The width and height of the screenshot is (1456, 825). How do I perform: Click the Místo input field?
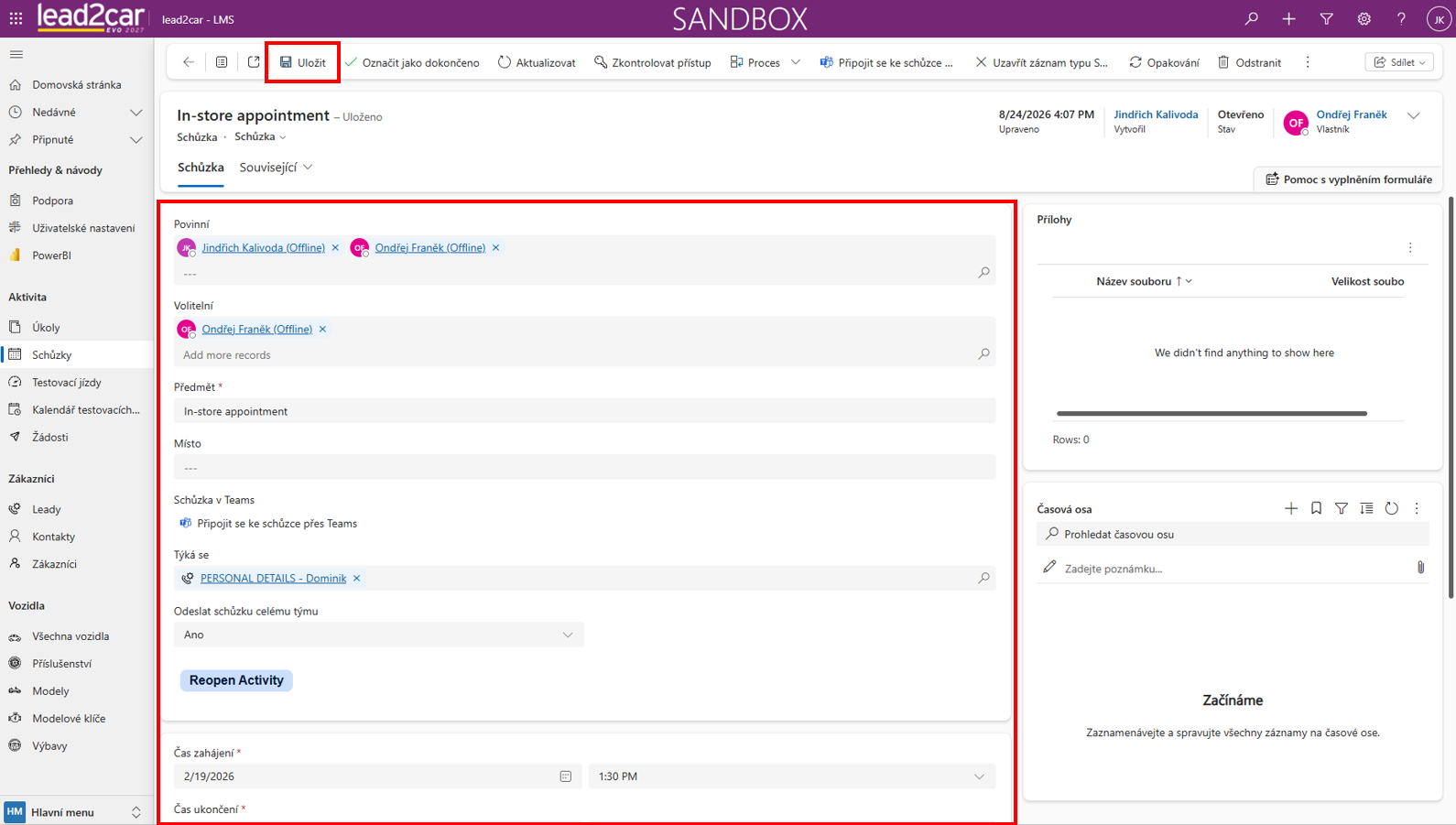584,468
